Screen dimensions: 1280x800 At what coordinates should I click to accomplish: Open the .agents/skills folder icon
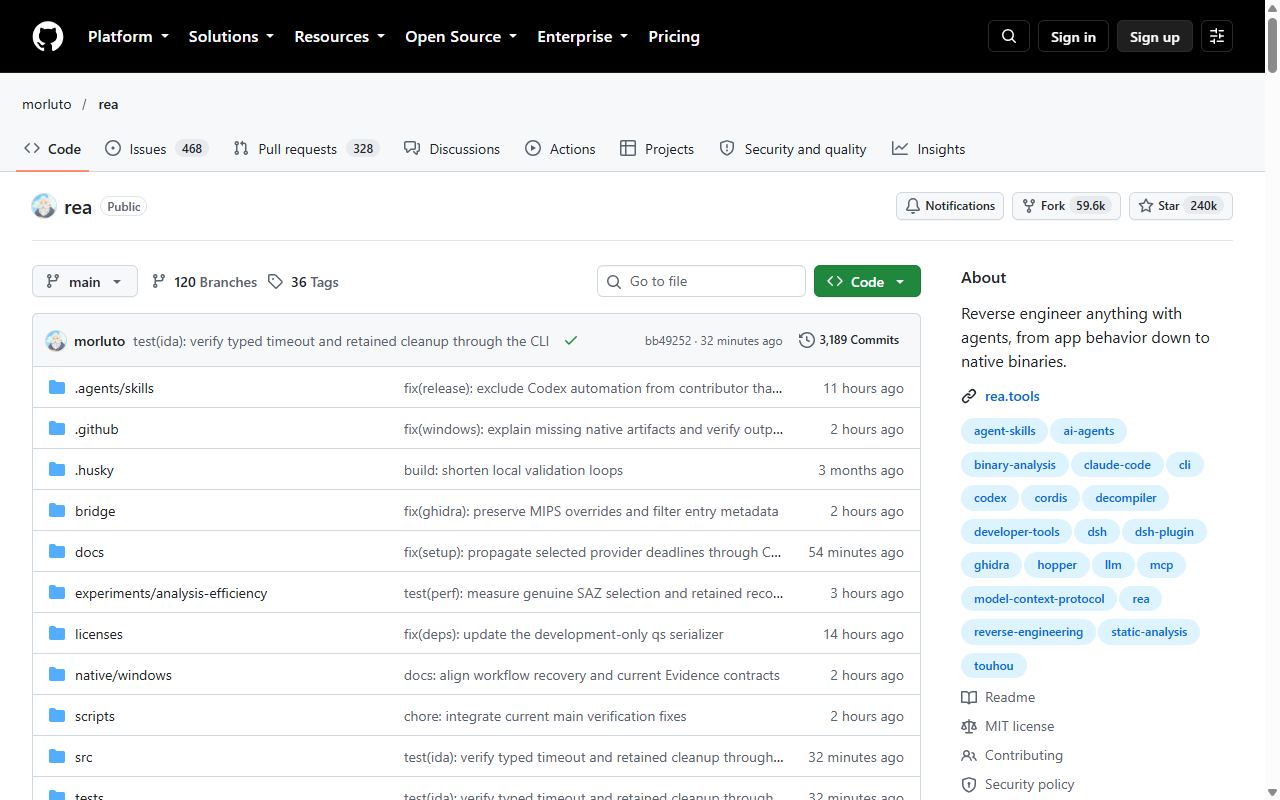(57, 388)
